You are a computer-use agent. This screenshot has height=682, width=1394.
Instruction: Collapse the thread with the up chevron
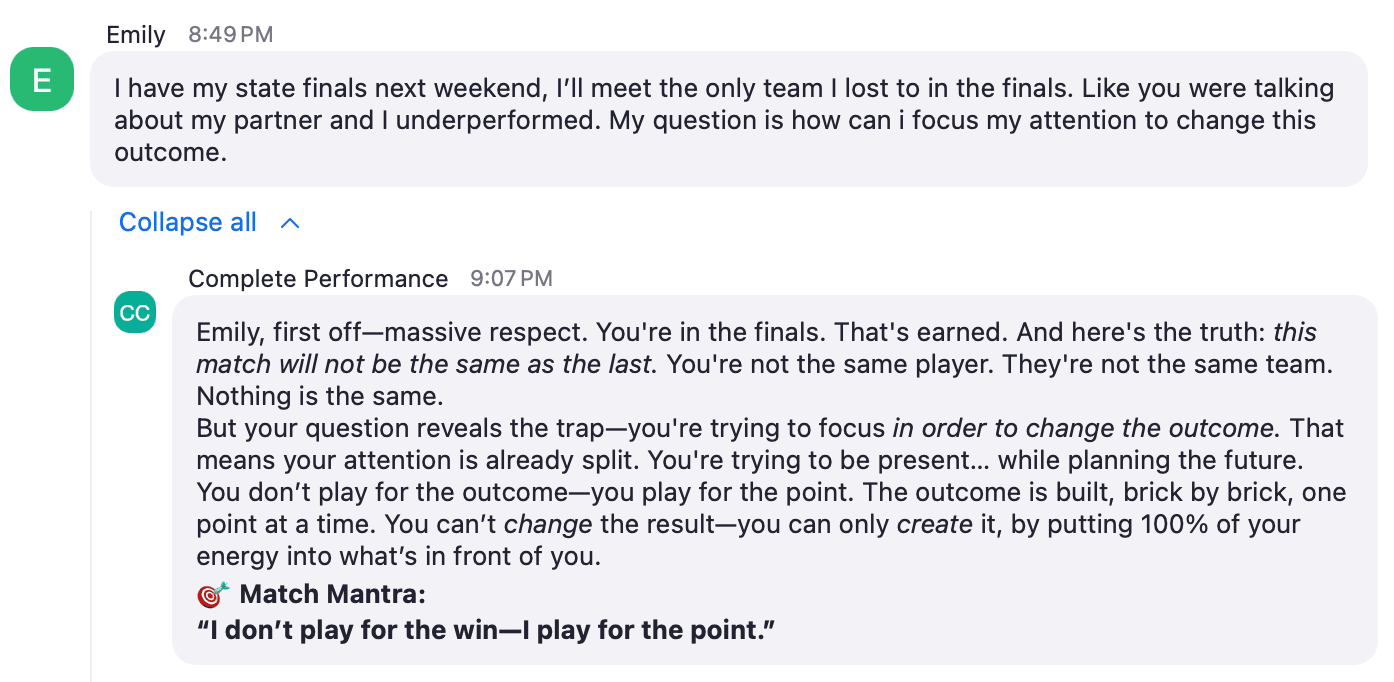[x=290, y=223]
